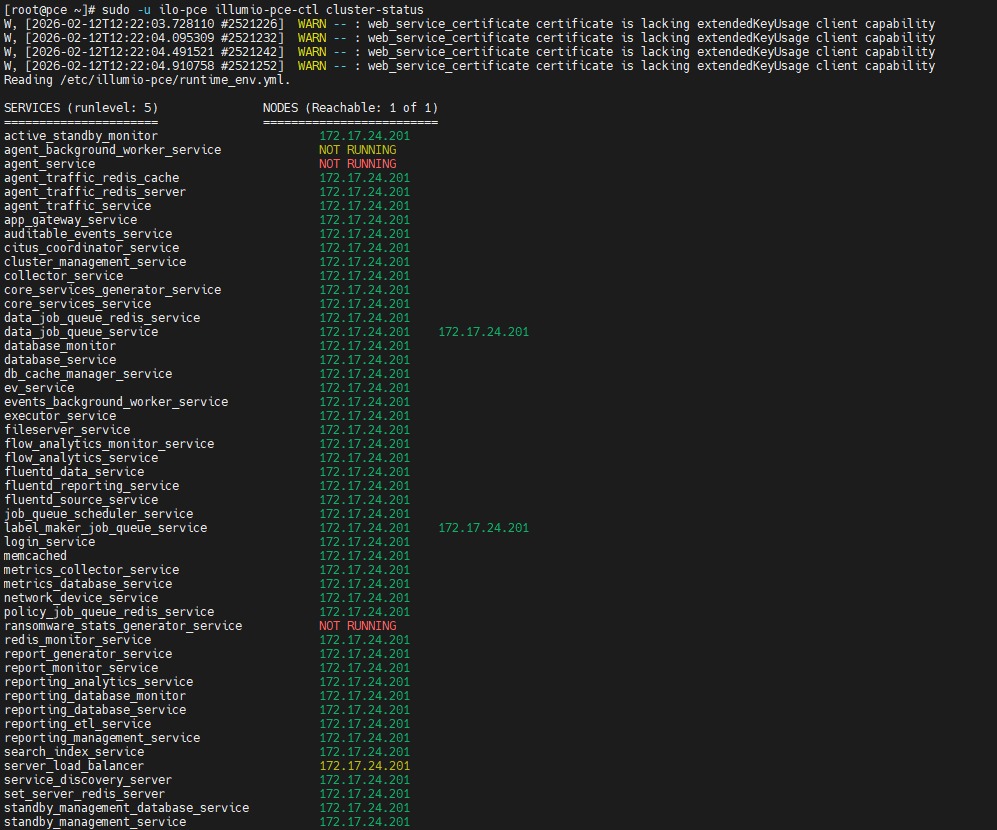Screen dimensions: 997x830
Task: Click the second IP in data_job_queue_service row
Action: coord(483,331)
